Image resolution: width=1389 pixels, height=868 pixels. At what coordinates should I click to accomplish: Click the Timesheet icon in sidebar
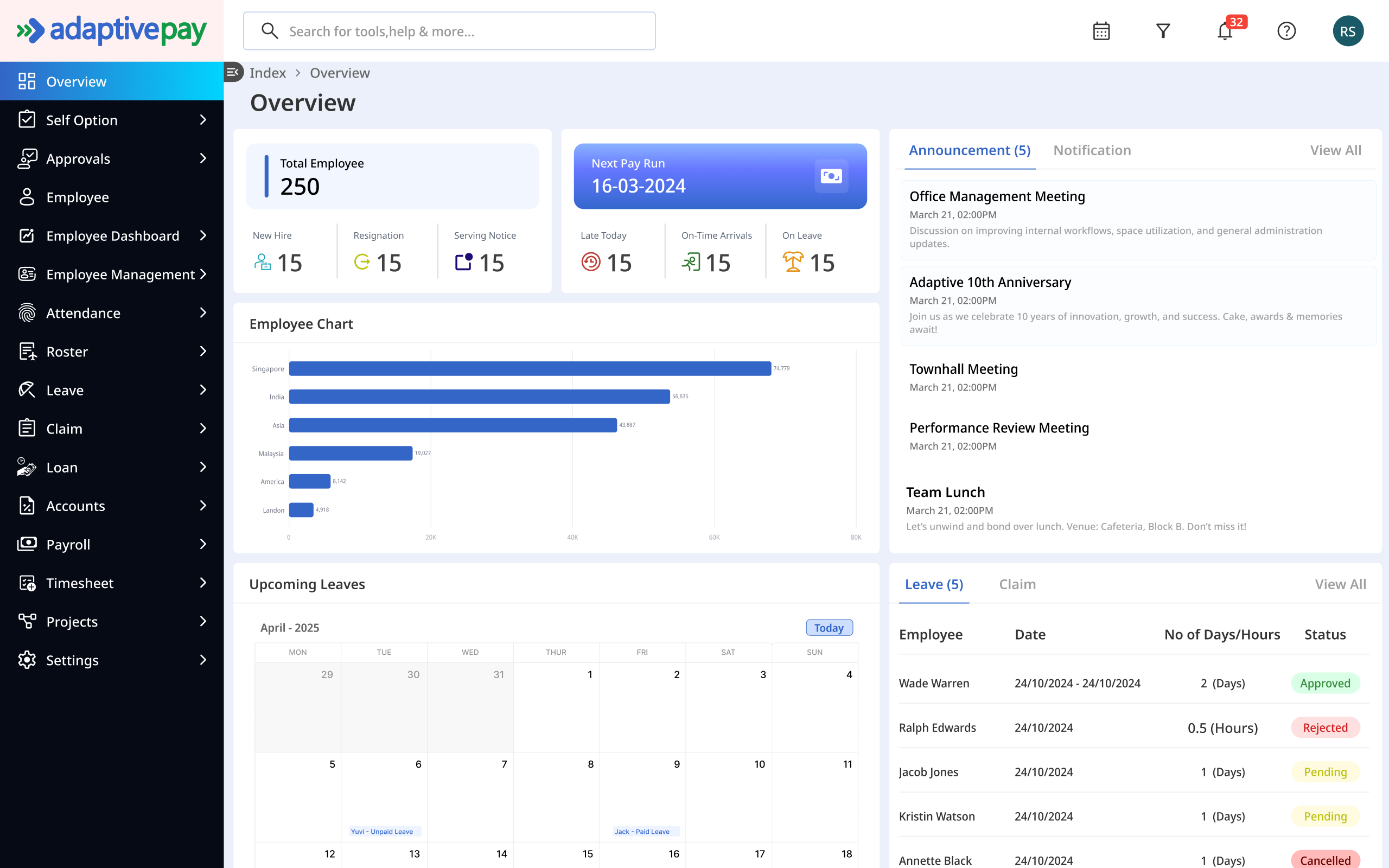[28, 583]
